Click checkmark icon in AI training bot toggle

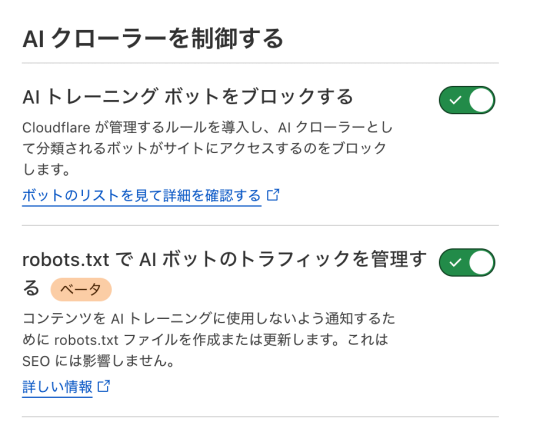click(x=455, y=100)
